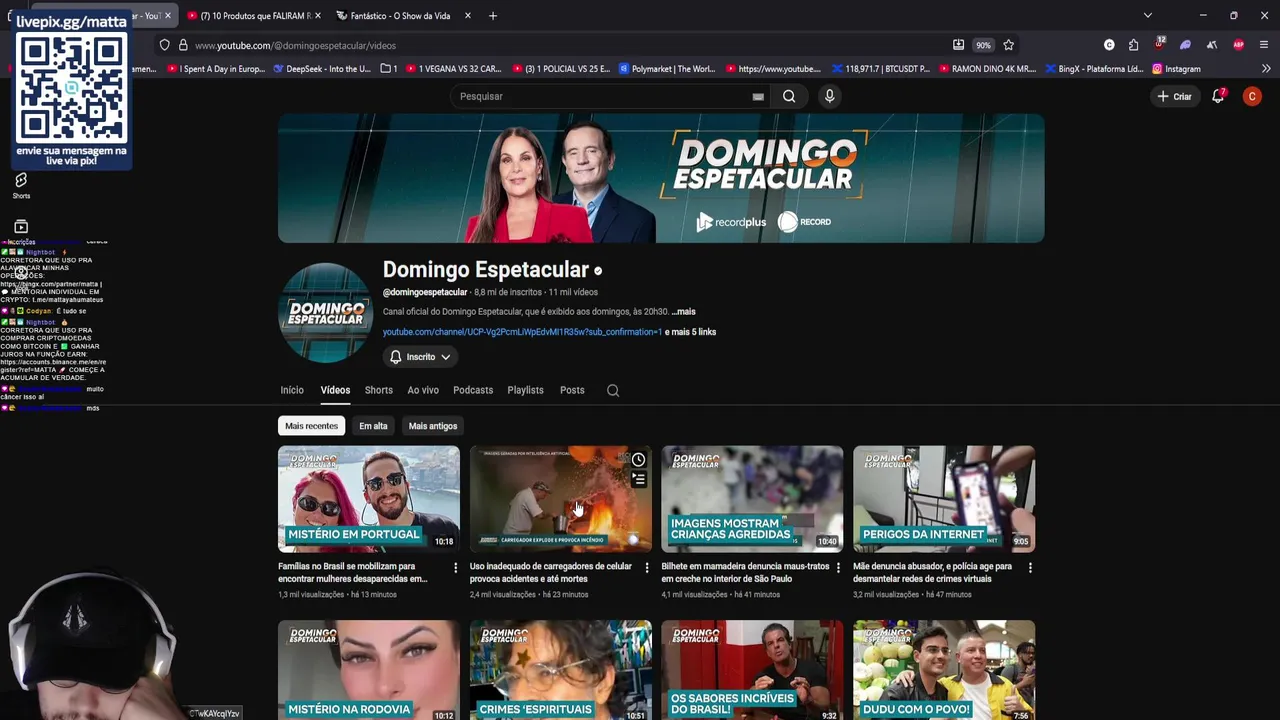Viewport: 1280px width, 720px height.
Task: Open 'Mãe denuncia abusador' video title
Action: tap(932, 572)
